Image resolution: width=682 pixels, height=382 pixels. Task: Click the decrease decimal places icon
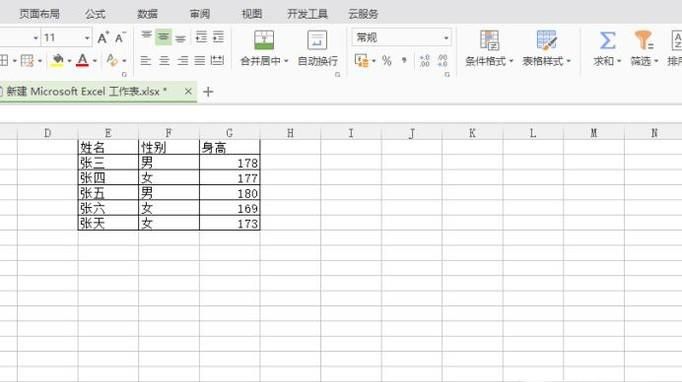(x=442, y=60)
